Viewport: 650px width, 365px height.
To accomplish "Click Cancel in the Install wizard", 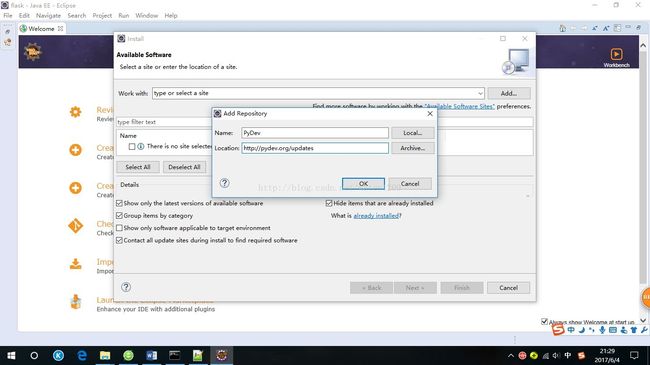I will (508, 288).
